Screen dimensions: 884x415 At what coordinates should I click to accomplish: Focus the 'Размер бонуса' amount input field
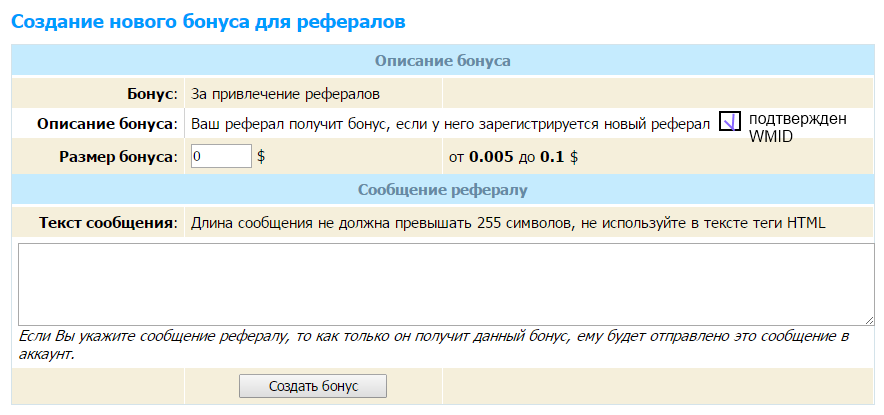(x=220, y=156)
